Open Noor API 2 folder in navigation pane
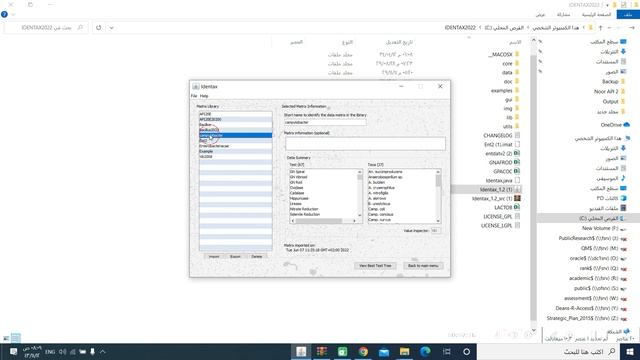Screen dimensions: 640x360 click(610, 91)
